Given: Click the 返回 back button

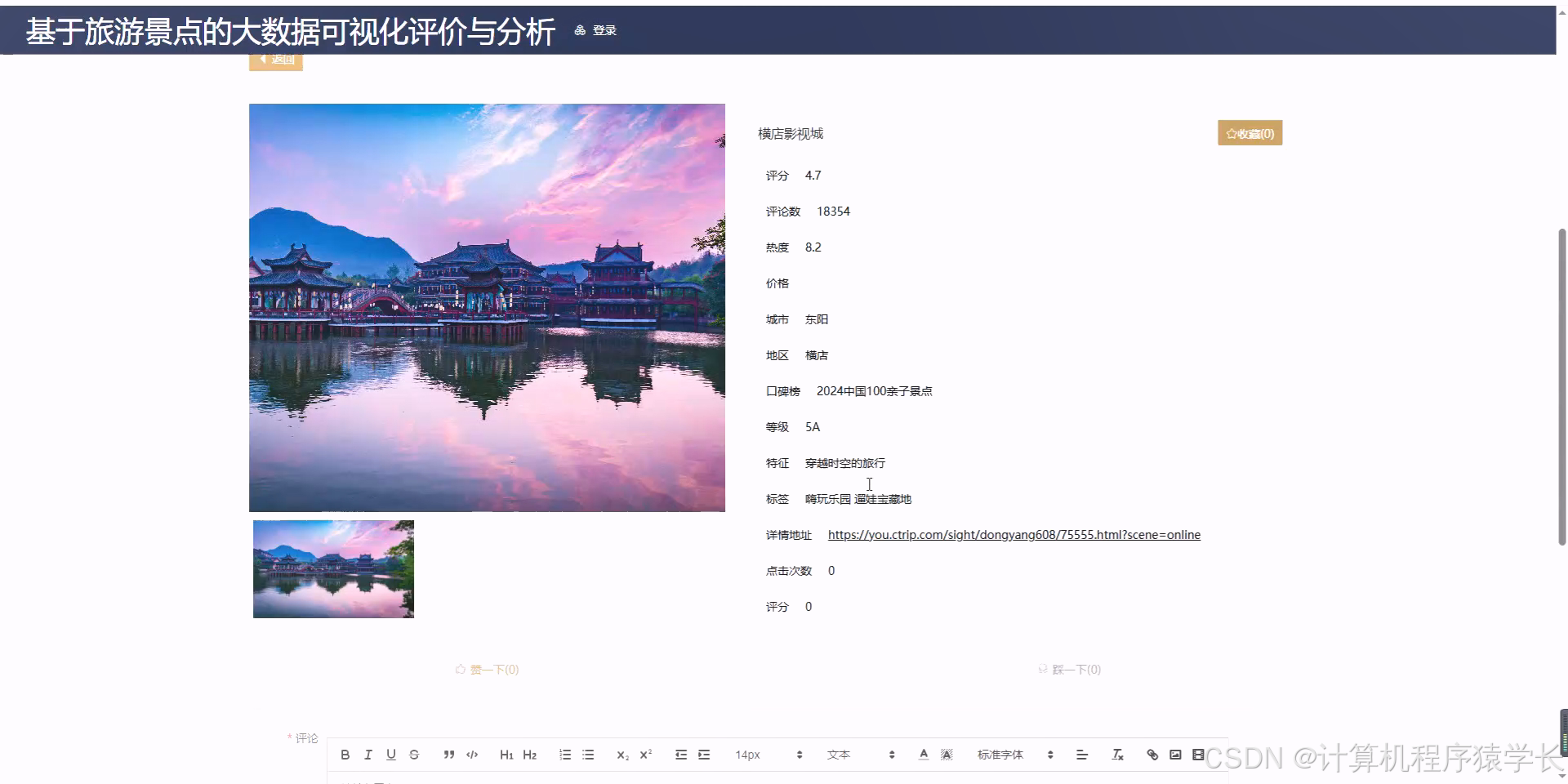Looking at the screenshot, I should click(x=276, y=59).
